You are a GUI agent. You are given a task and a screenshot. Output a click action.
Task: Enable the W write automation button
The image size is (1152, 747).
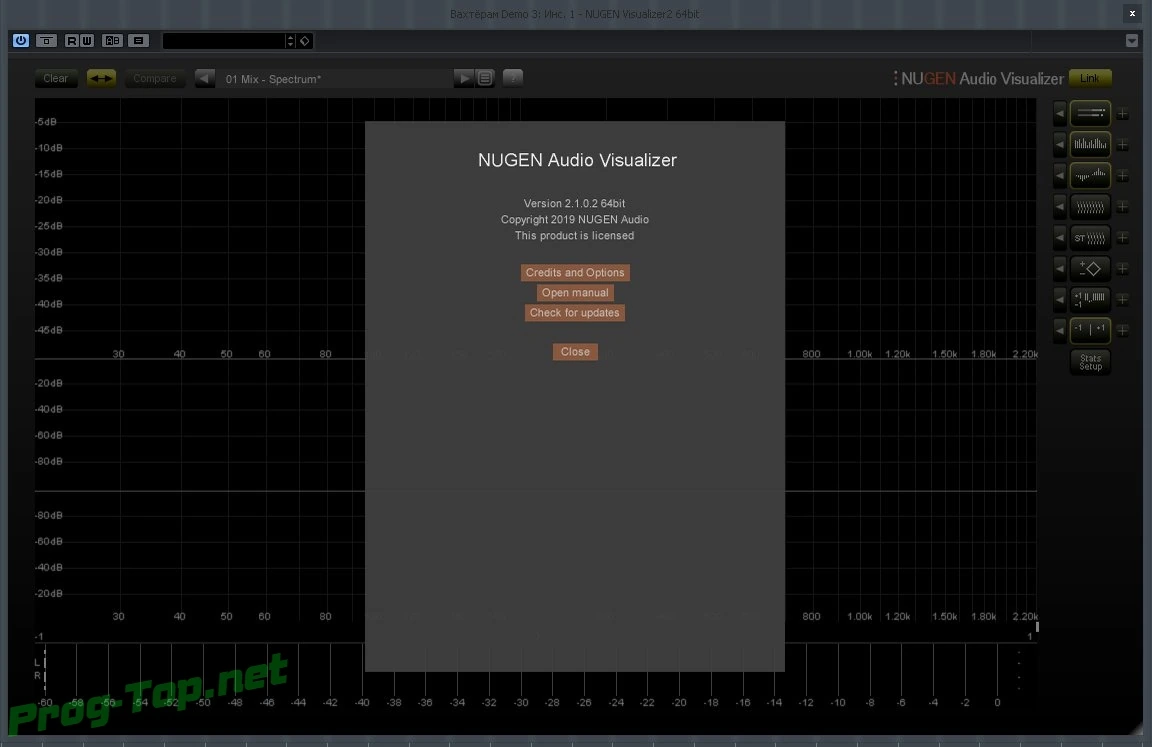click(87, 40)
